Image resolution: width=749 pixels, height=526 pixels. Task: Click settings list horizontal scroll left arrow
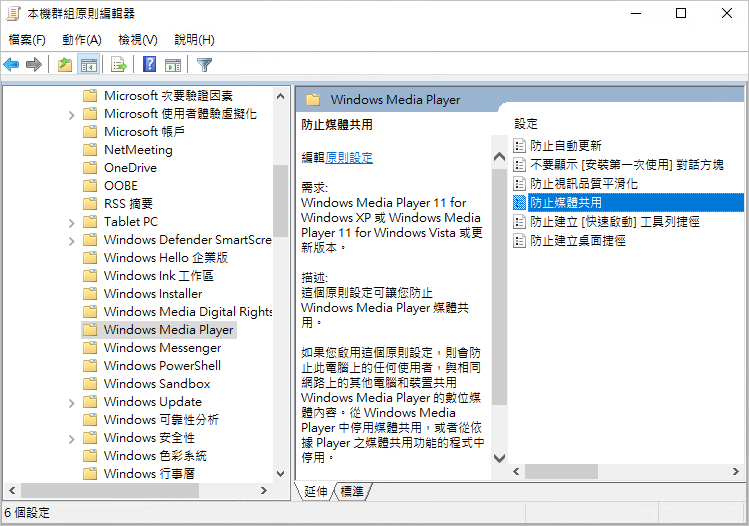tap(516, 472)
